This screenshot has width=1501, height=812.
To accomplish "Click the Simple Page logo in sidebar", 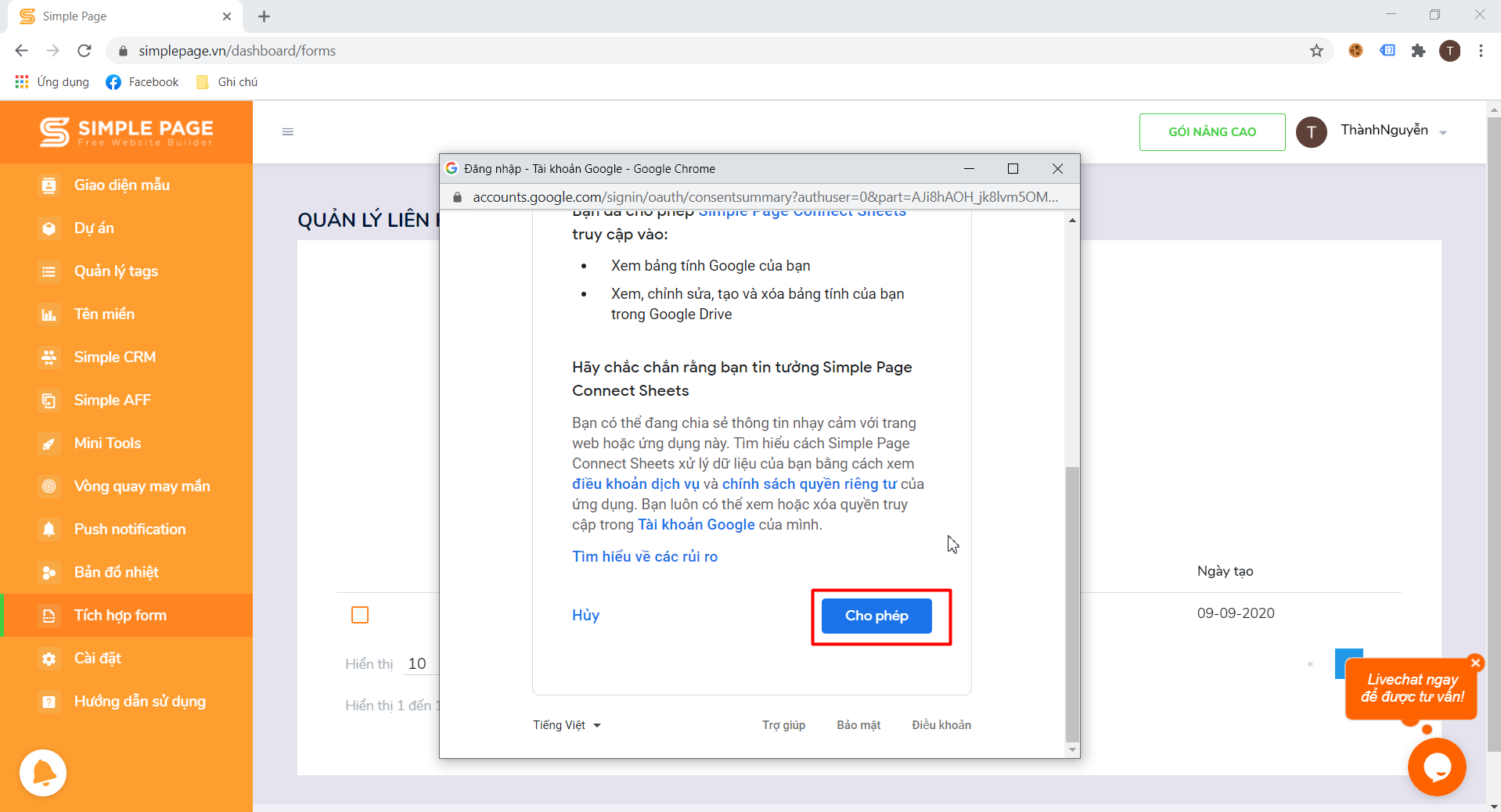I will click(126, 131).
